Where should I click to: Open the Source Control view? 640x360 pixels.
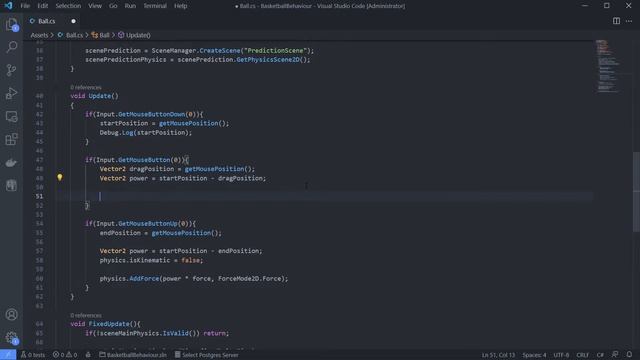[x=11, y=70]
